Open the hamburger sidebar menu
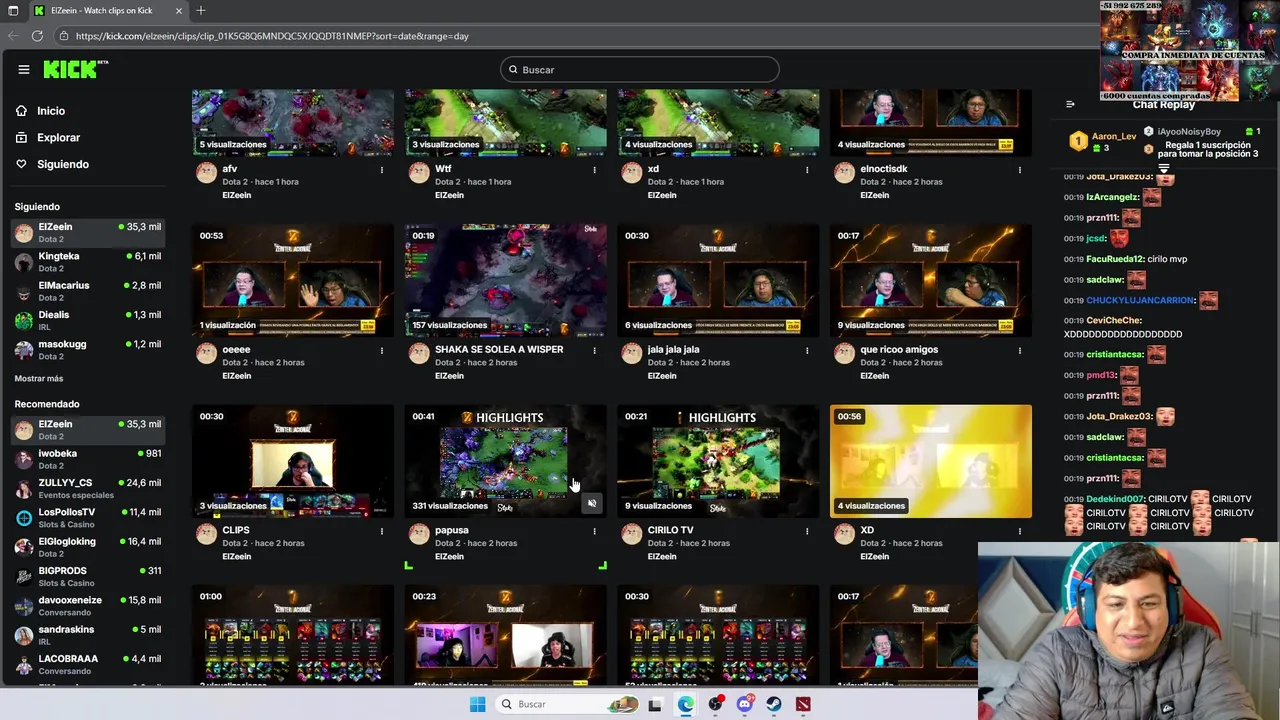 (x=24, y=69)
